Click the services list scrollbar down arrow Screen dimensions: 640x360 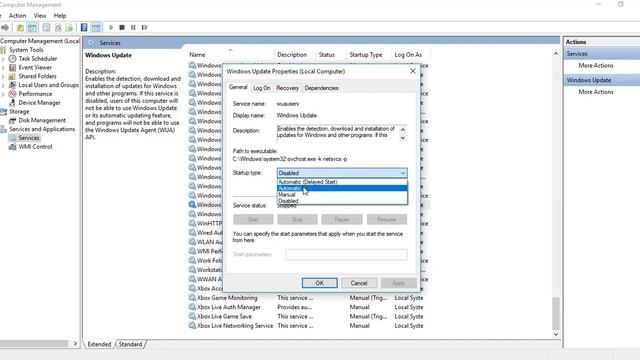tap(556, 334)
